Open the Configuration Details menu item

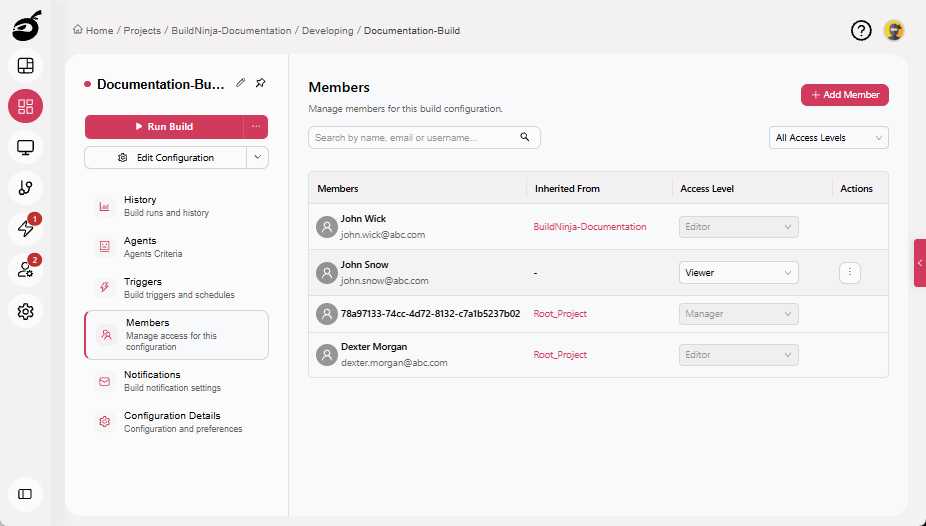click(x=176, y=422)
